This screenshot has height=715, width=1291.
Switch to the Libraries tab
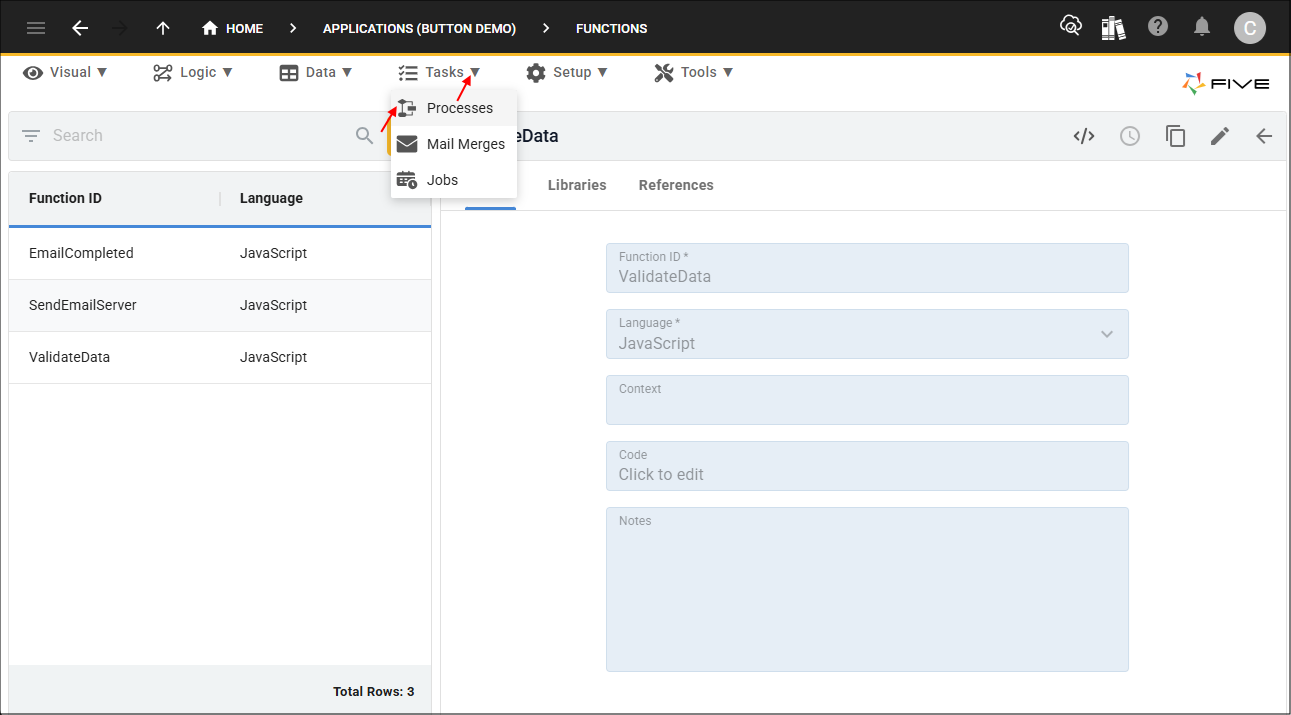pyautogui.click(x=577, y=185)
